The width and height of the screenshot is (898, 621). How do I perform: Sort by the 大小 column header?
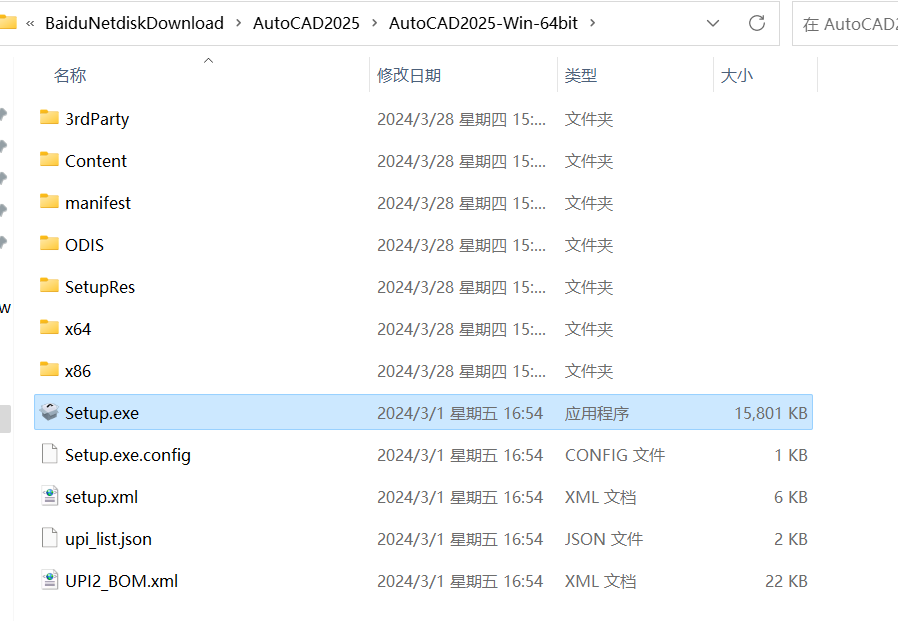[x=736, y=75]
